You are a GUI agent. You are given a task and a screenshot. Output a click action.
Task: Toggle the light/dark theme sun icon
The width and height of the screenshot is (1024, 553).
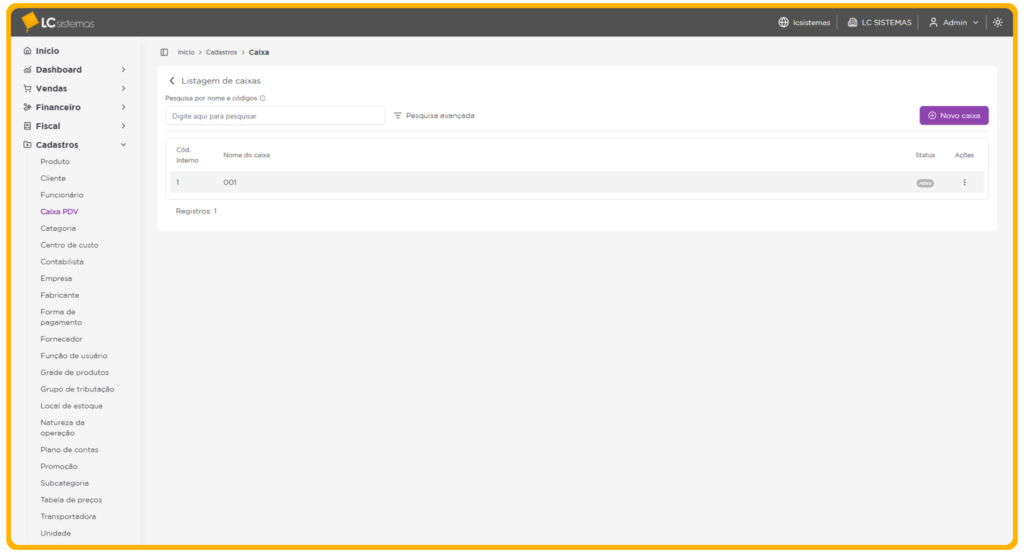coord(997,22)
